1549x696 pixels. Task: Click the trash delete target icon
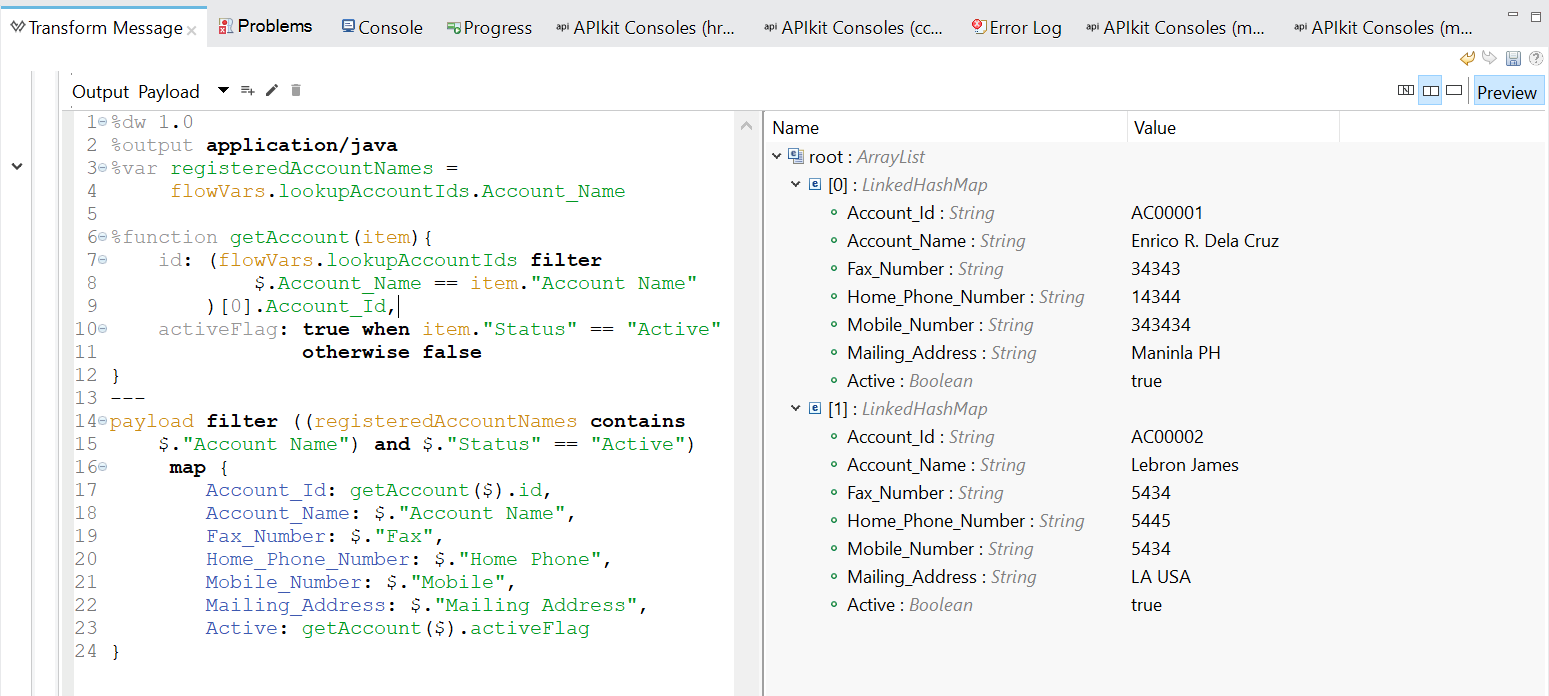pyautogui.click(x=296, y=91)
